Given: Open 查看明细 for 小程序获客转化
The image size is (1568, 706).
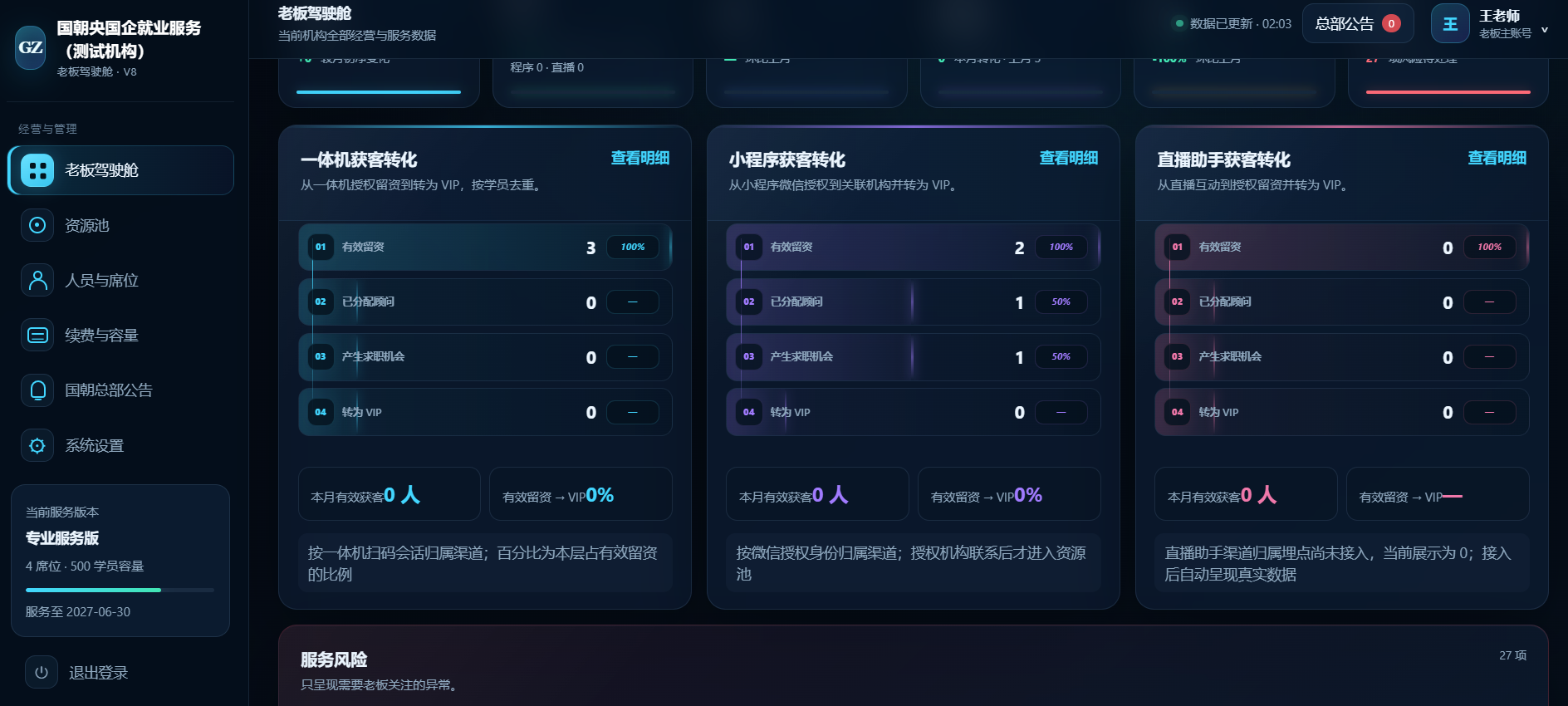Looking at the screenshot, I should 1068,158.
